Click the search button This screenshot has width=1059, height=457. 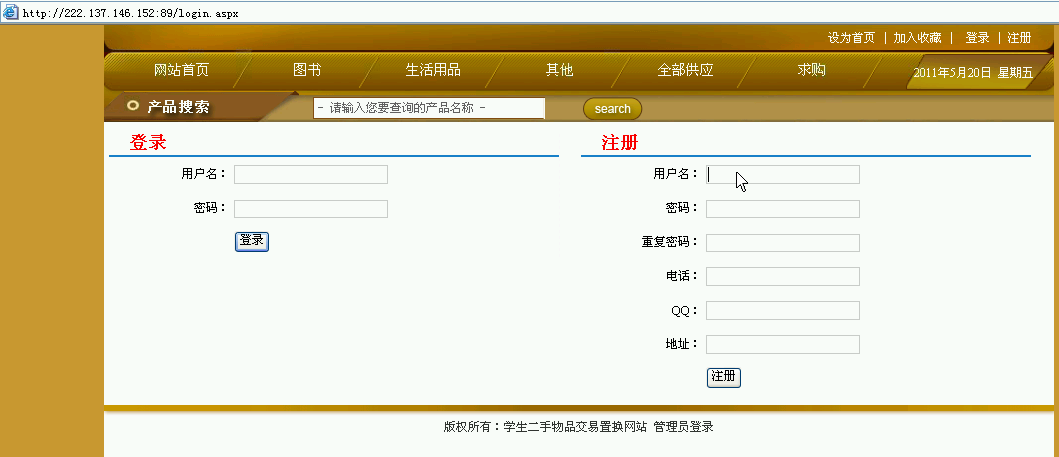[x=612, y=109]
